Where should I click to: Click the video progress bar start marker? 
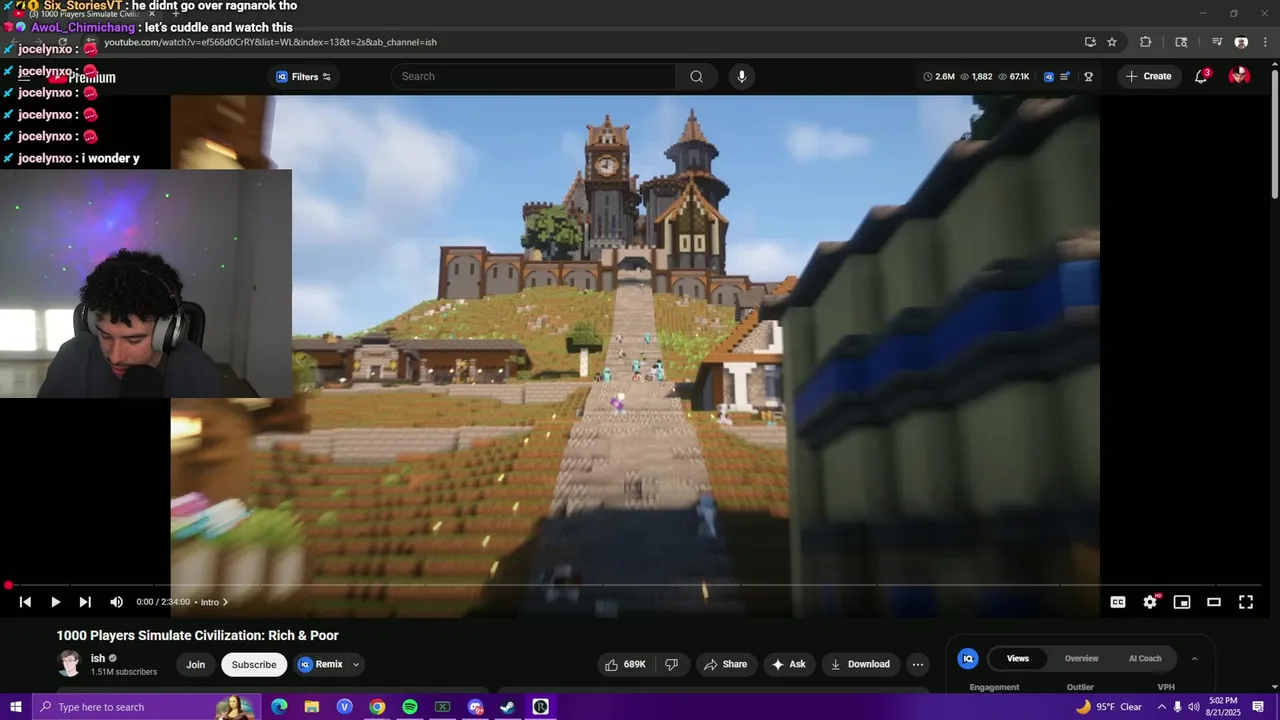point(8,586)
